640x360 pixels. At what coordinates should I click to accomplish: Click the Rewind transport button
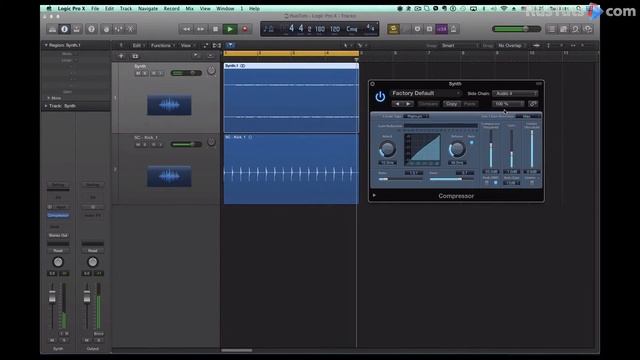coord(187,29)
